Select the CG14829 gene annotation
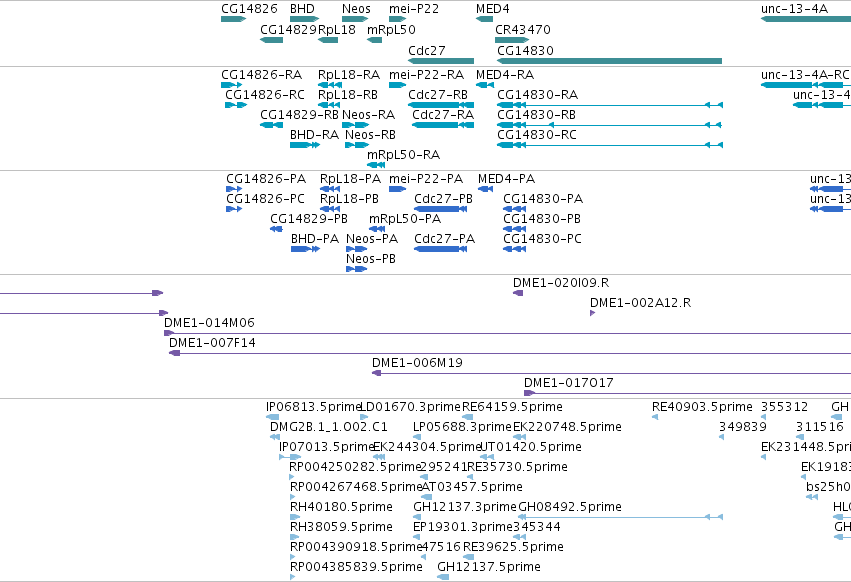 (271, 40)
